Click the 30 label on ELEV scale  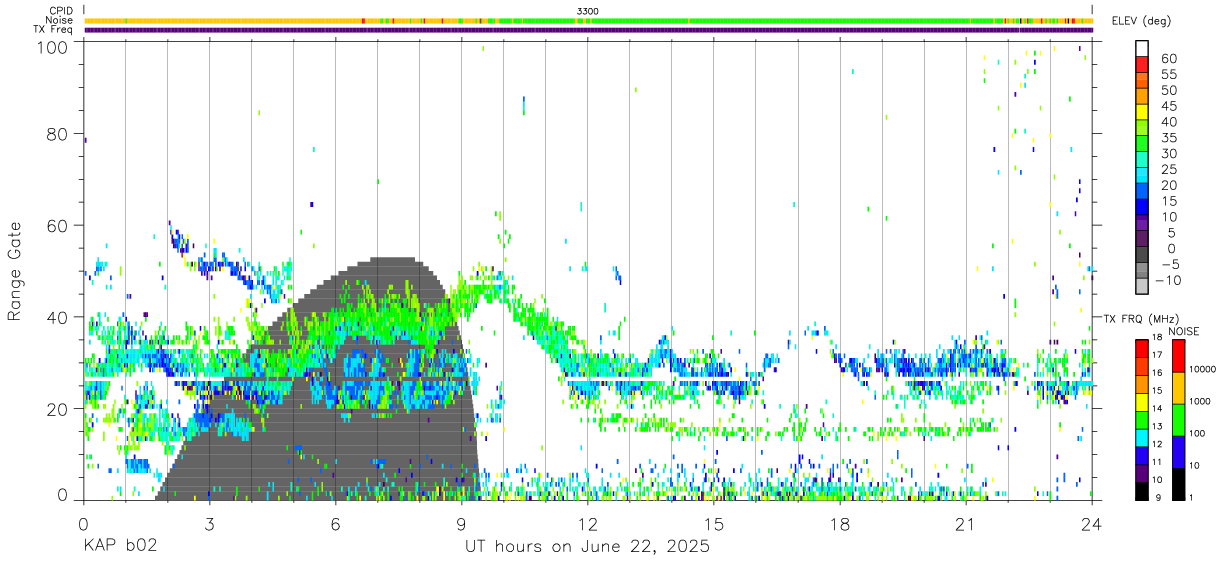pos(1170,153)
